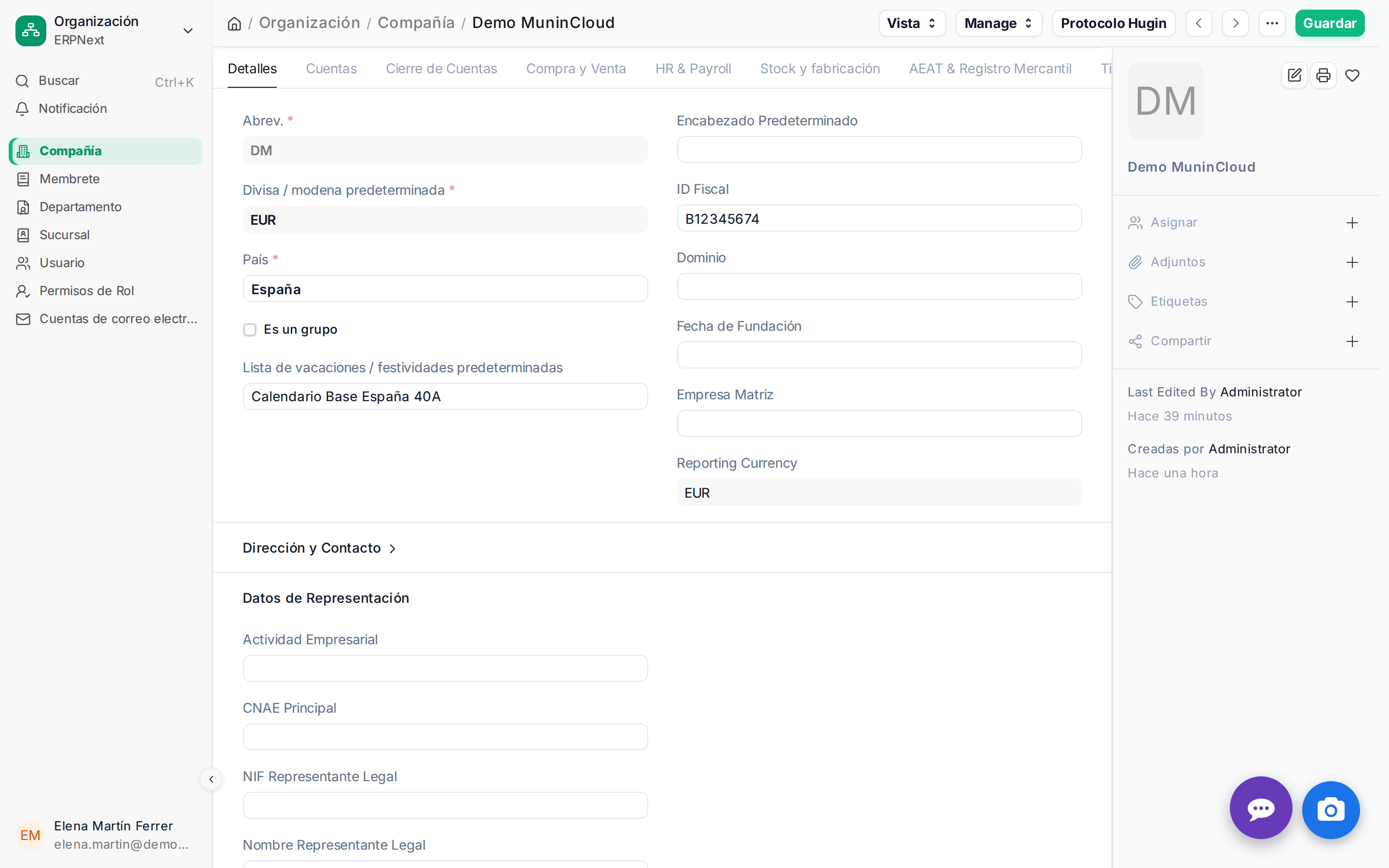1389x868 pixels.
Task: Open Notificación bell item
Action: [x=106, y=108]
